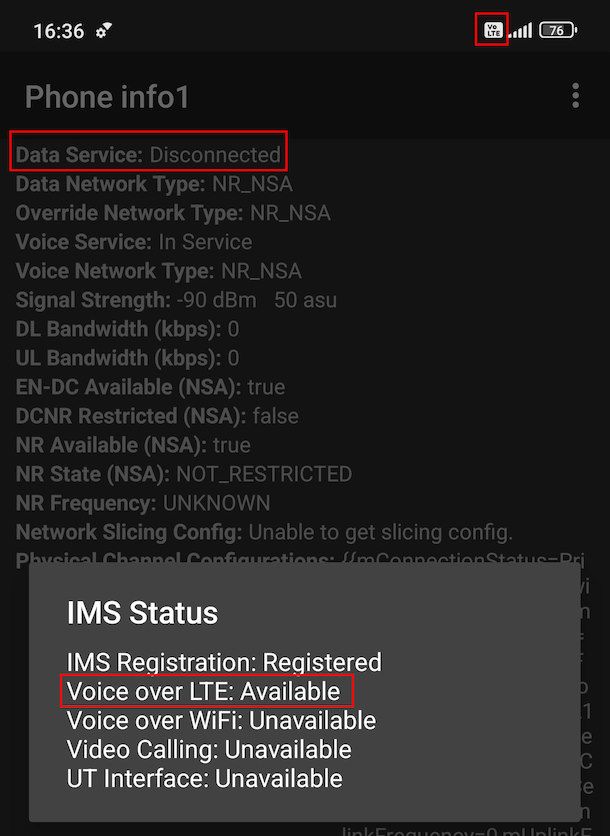The width and height of the screenshot is (610, 836).
Task: Open the three-dot overflow menu
Action: [575, 96]
